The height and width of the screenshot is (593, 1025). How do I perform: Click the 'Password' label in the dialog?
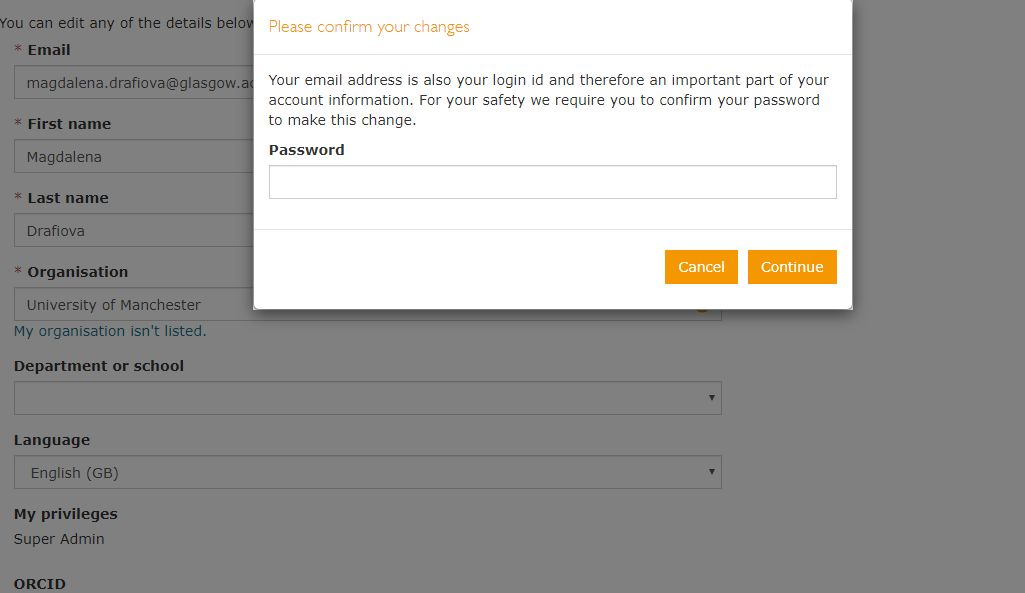307,150
